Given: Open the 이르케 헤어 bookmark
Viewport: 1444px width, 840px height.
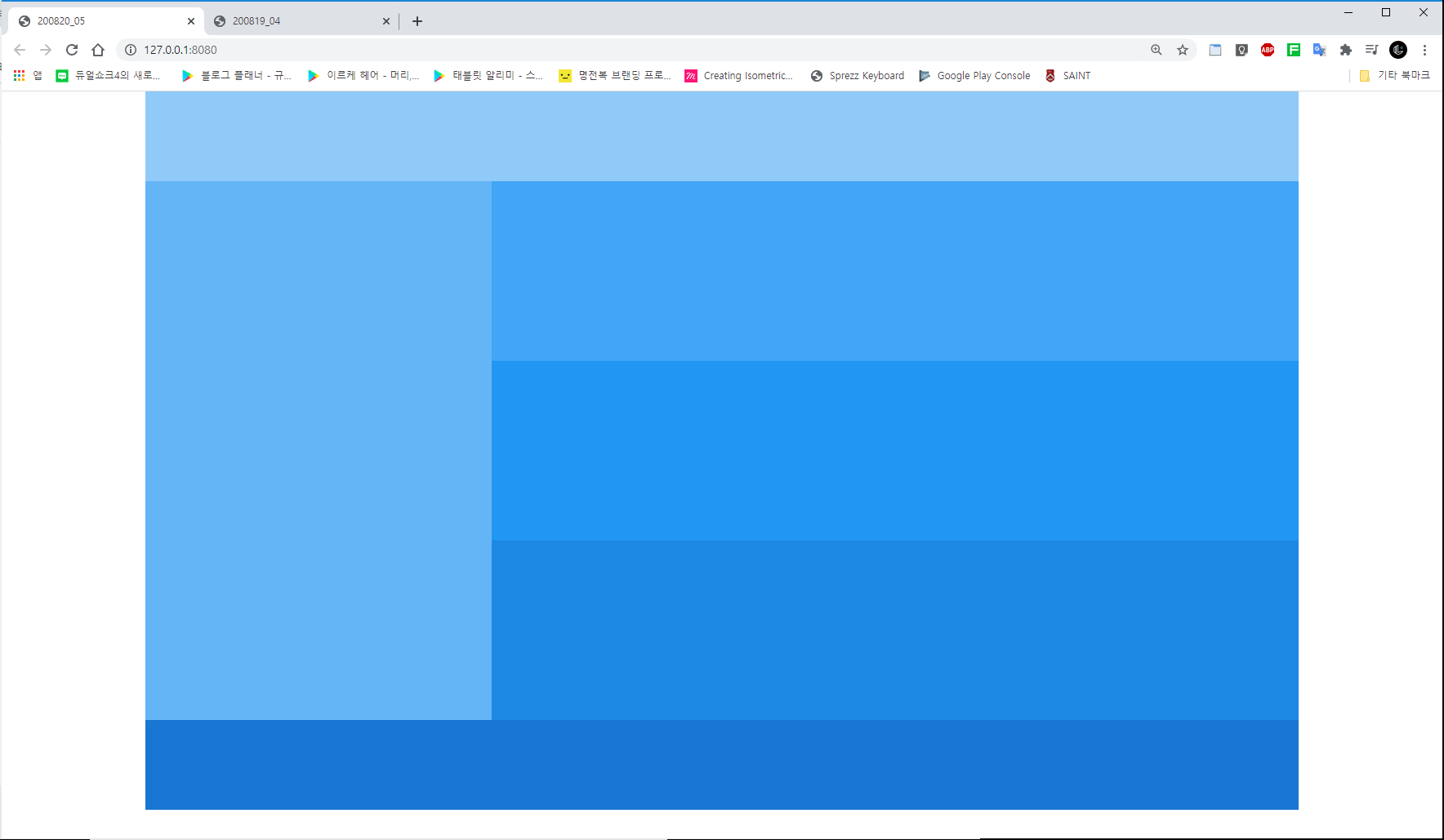Looking at the screenshot, I should coord(363,76).
